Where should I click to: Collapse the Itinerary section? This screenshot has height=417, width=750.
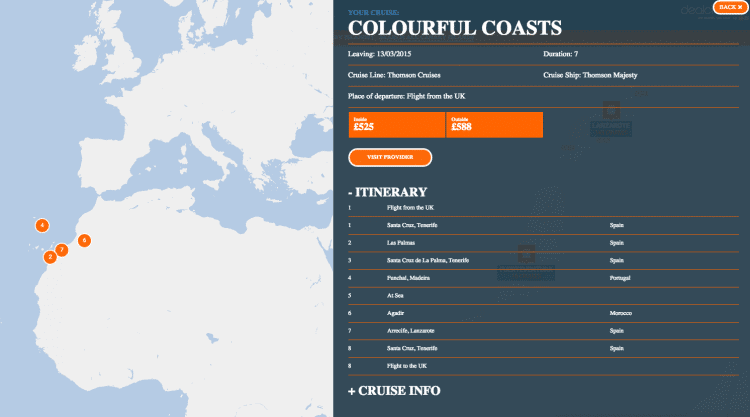coord(388,192)
